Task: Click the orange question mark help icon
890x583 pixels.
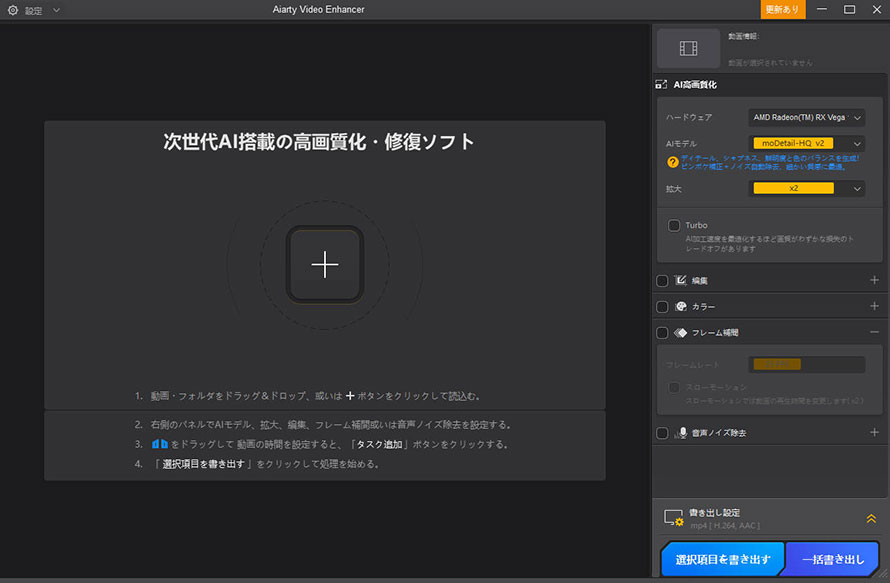Action: click(x=673, y=162)
